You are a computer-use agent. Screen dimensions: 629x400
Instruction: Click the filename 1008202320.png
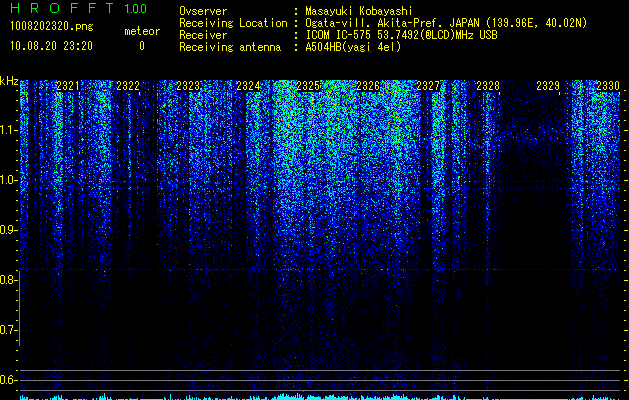[52, 27]
